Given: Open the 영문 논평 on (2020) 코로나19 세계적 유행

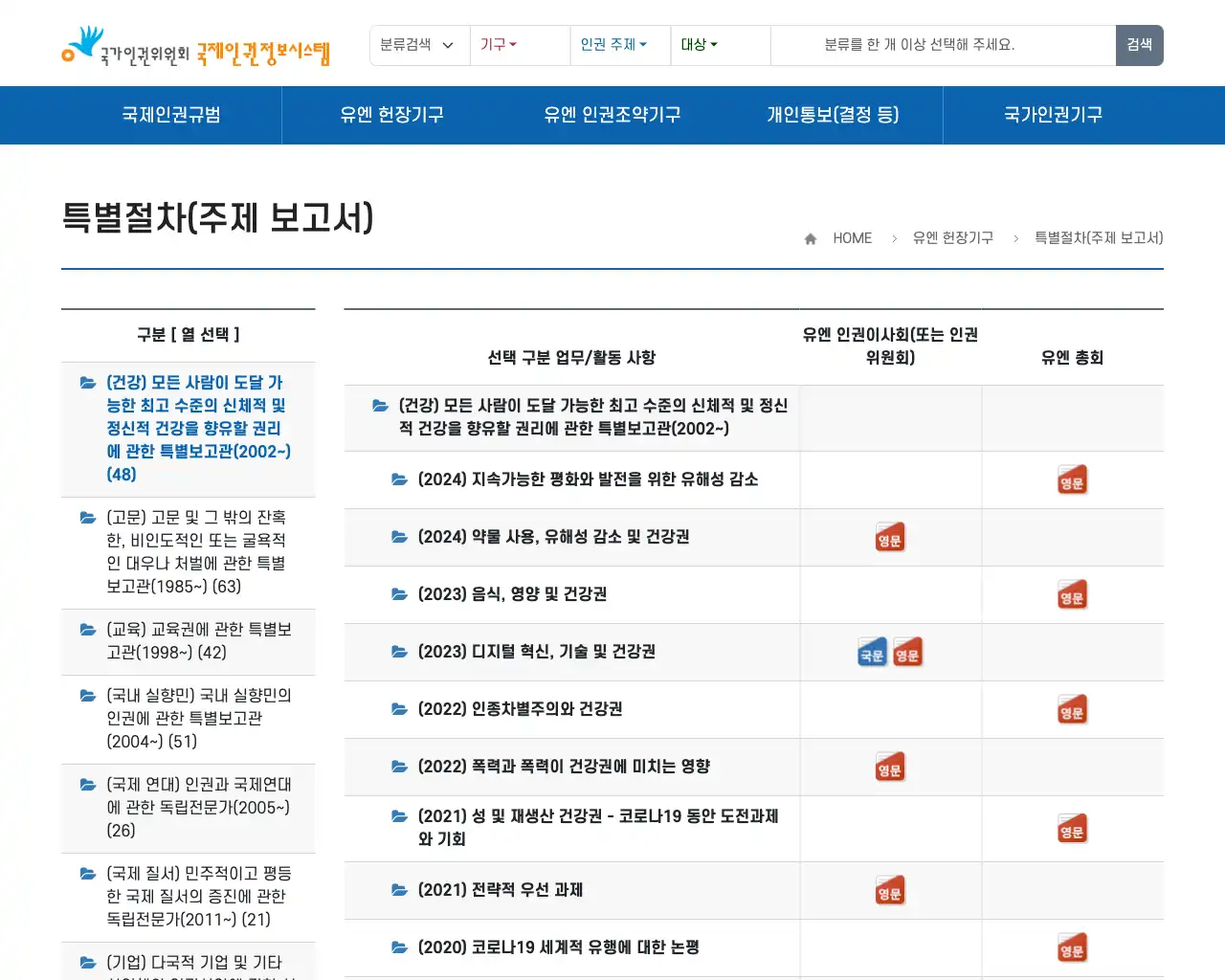Looking at the screenshot, I should pyautogui.click(x=1072, y=947).
